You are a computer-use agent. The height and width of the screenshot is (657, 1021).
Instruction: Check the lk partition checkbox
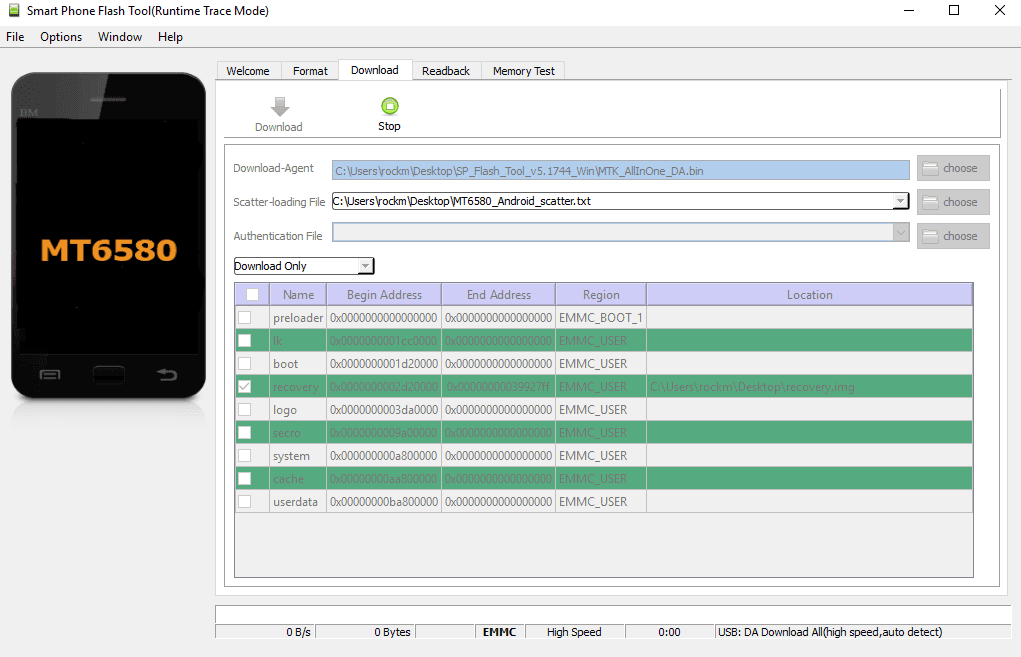[x=245, y=341]
